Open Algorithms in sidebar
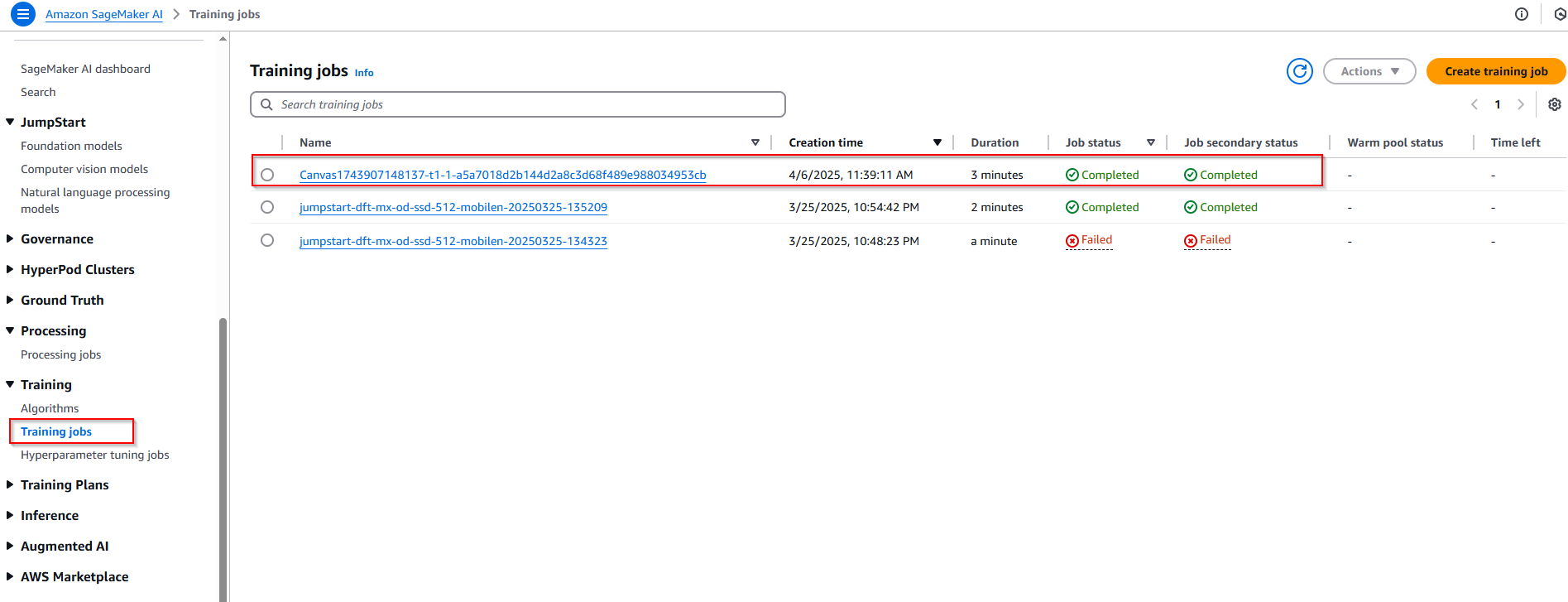1568x602 pixels. click(50, 408)
